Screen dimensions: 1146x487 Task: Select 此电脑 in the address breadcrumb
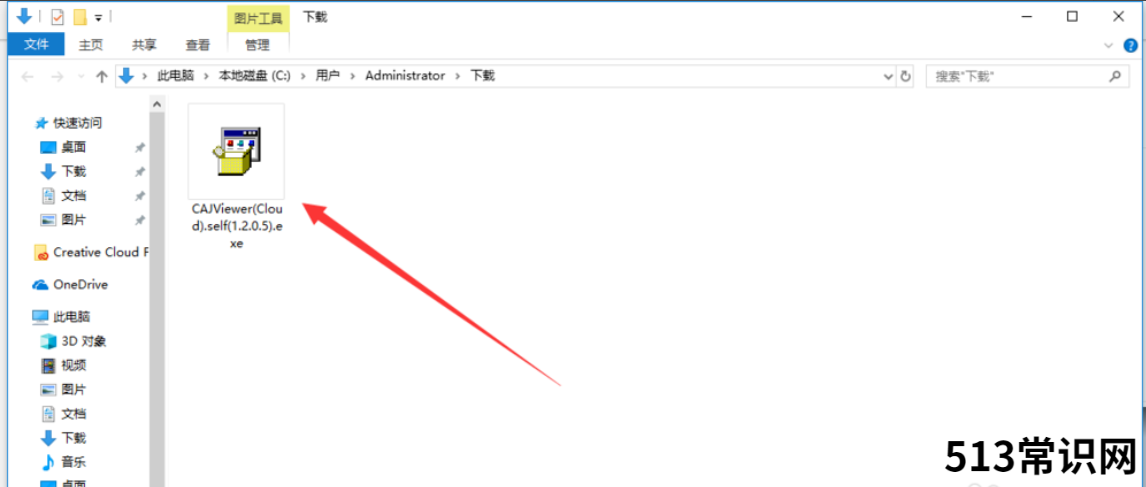pyautogui.click(x=176, y=75)
